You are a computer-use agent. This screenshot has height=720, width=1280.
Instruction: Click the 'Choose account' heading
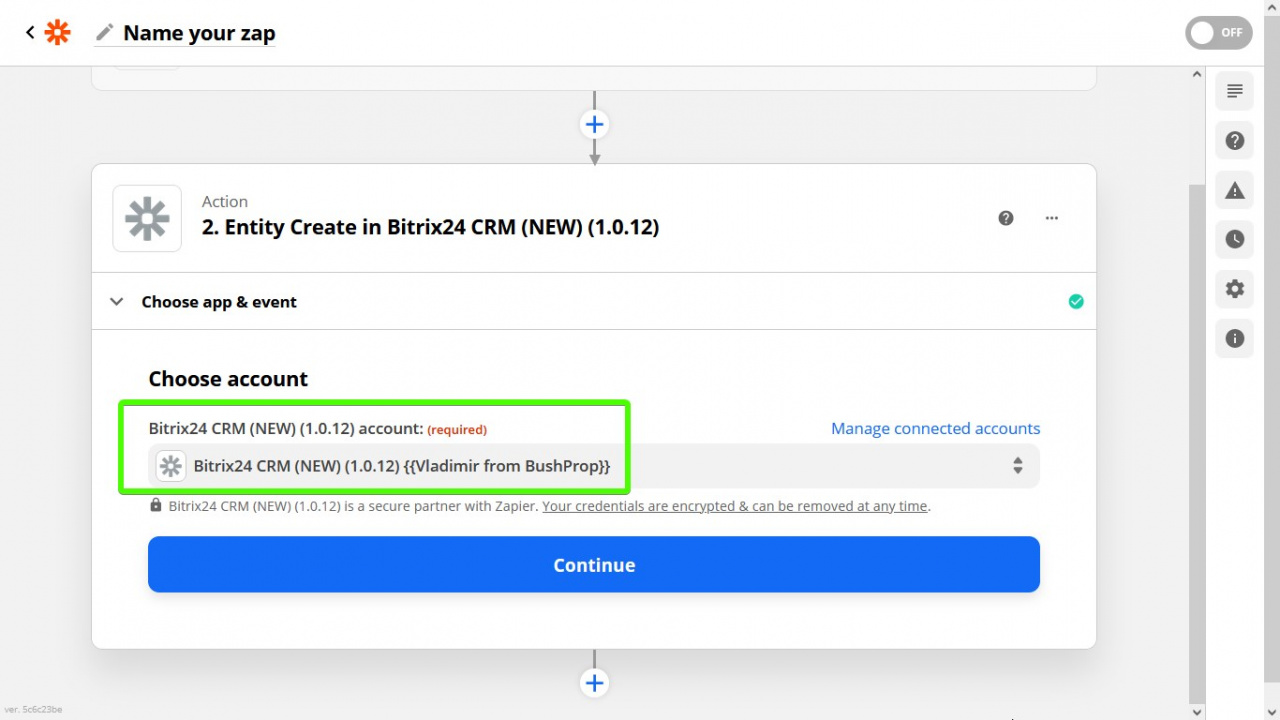click(x=228, y=379)
